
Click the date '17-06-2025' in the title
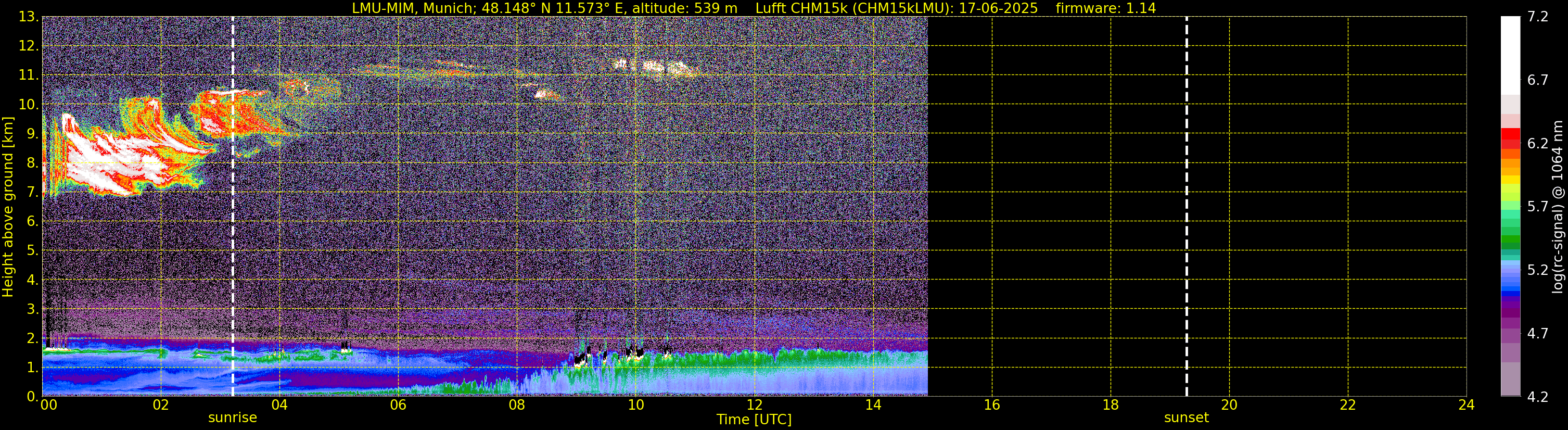click(x=998, y=8)
